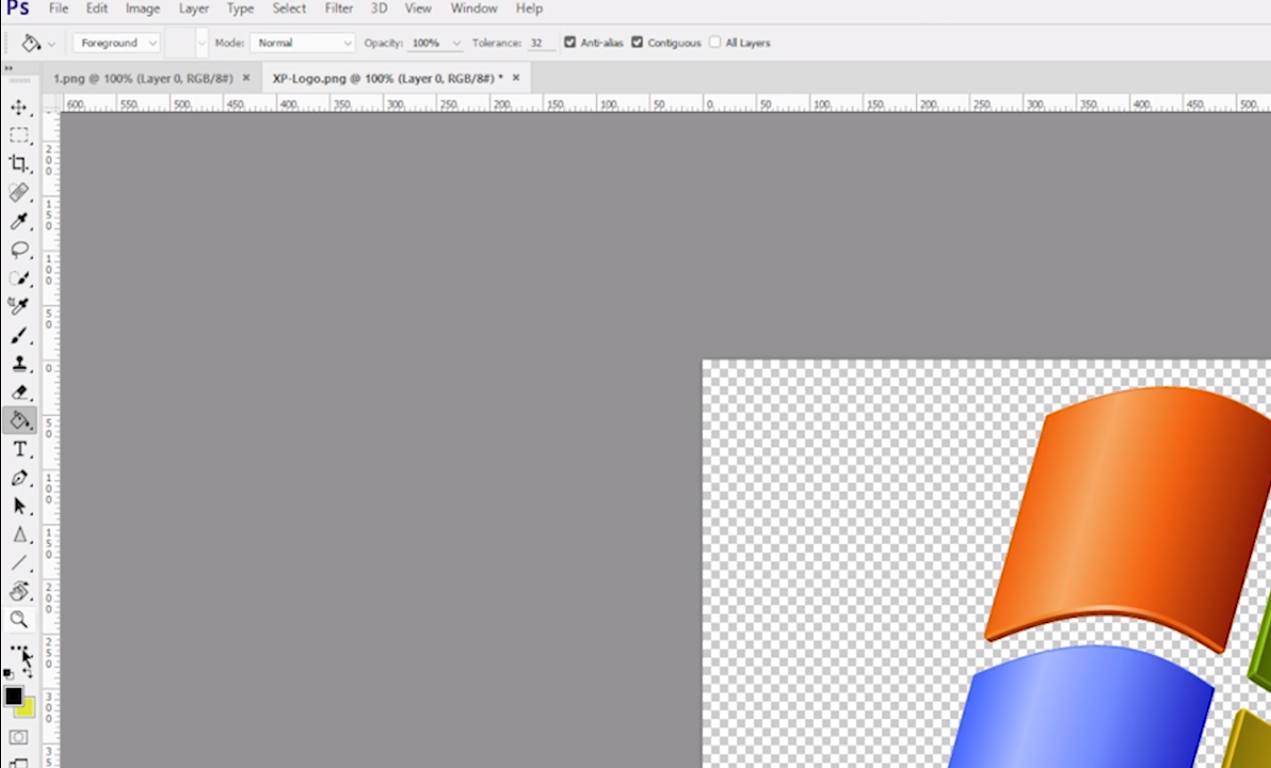
Task: Enable the All Layers checkbox
Action: point(715,43)
